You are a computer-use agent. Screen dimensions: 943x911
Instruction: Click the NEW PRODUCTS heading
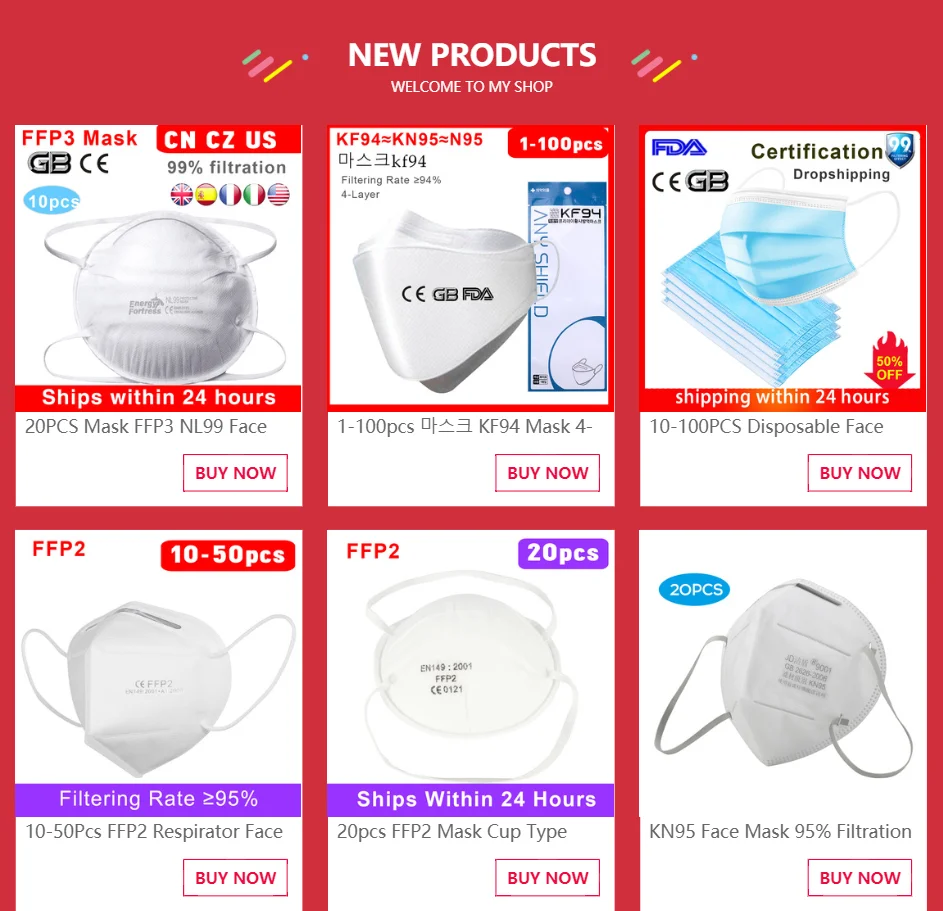click(x=472, y=55)
